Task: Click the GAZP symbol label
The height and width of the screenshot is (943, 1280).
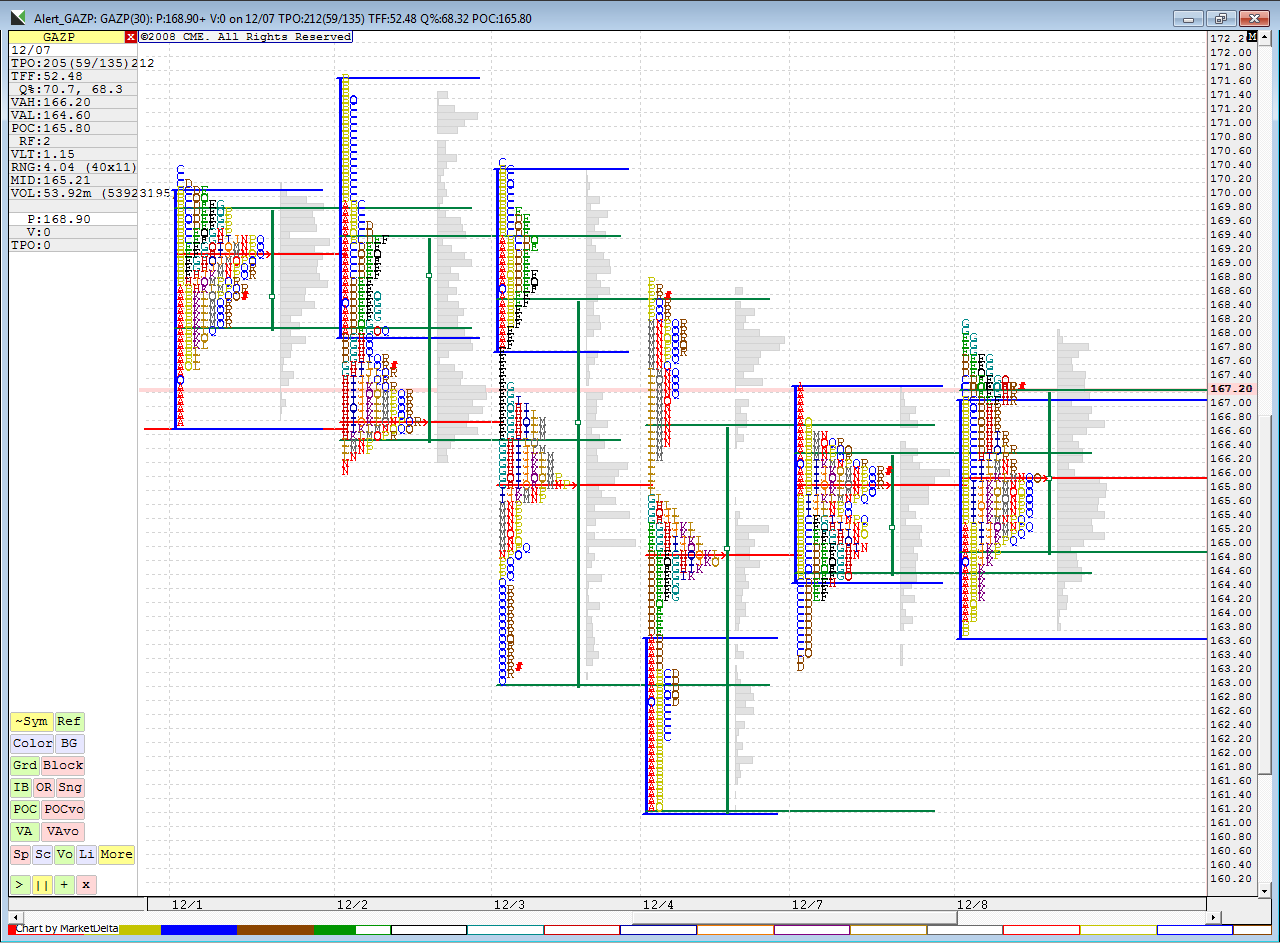Action: click(x=66, y=37)
